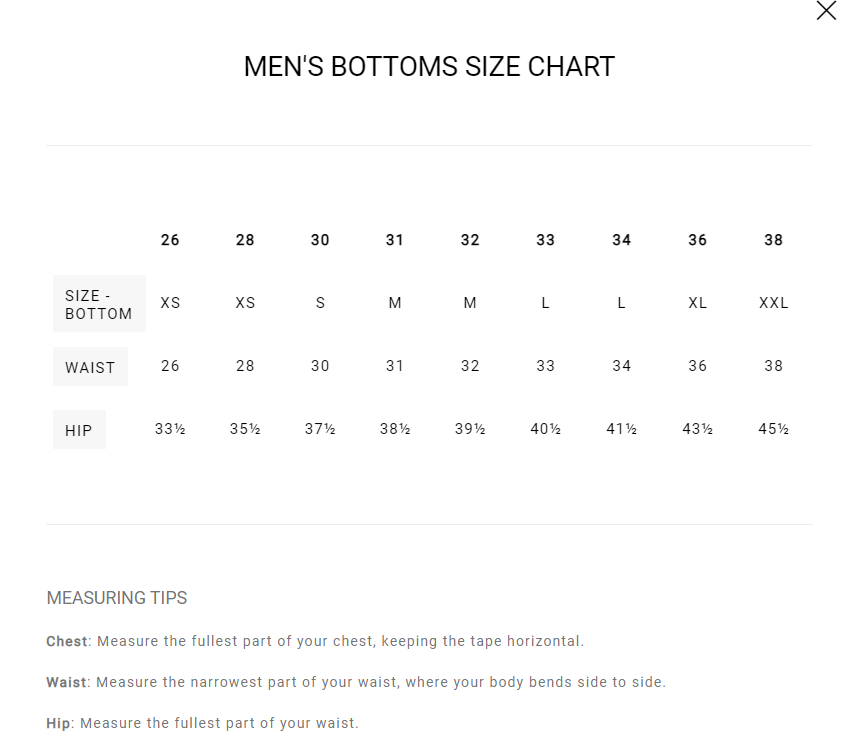The width and height of the screenshot is (858, 756).
Task: Close the size chart dialog
Action: pos(826,10)
